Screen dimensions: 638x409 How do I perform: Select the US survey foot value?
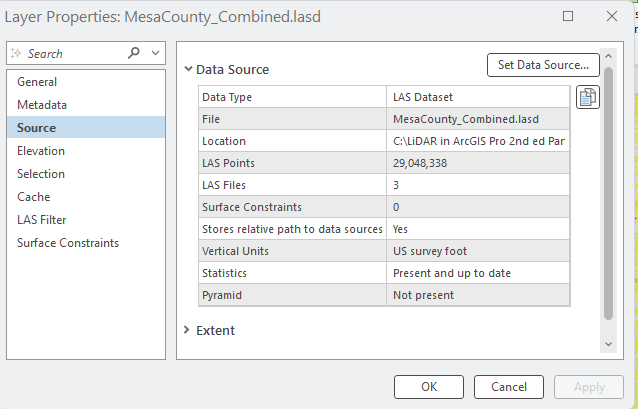(478, 251)
